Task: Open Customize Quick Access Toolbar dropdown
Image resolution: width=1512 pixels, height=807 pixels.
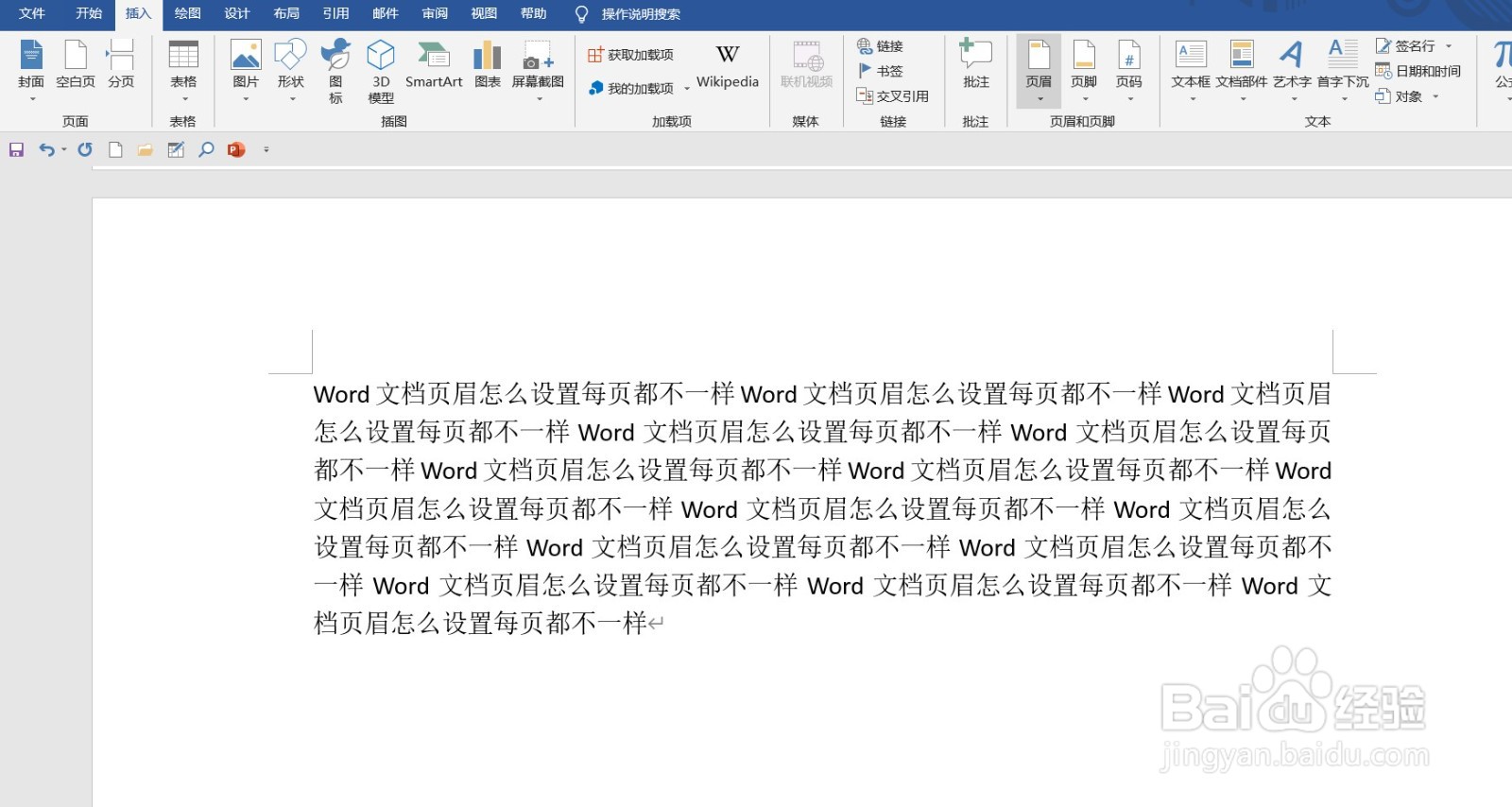Action: pyautogui.click(x=266, y=149)
